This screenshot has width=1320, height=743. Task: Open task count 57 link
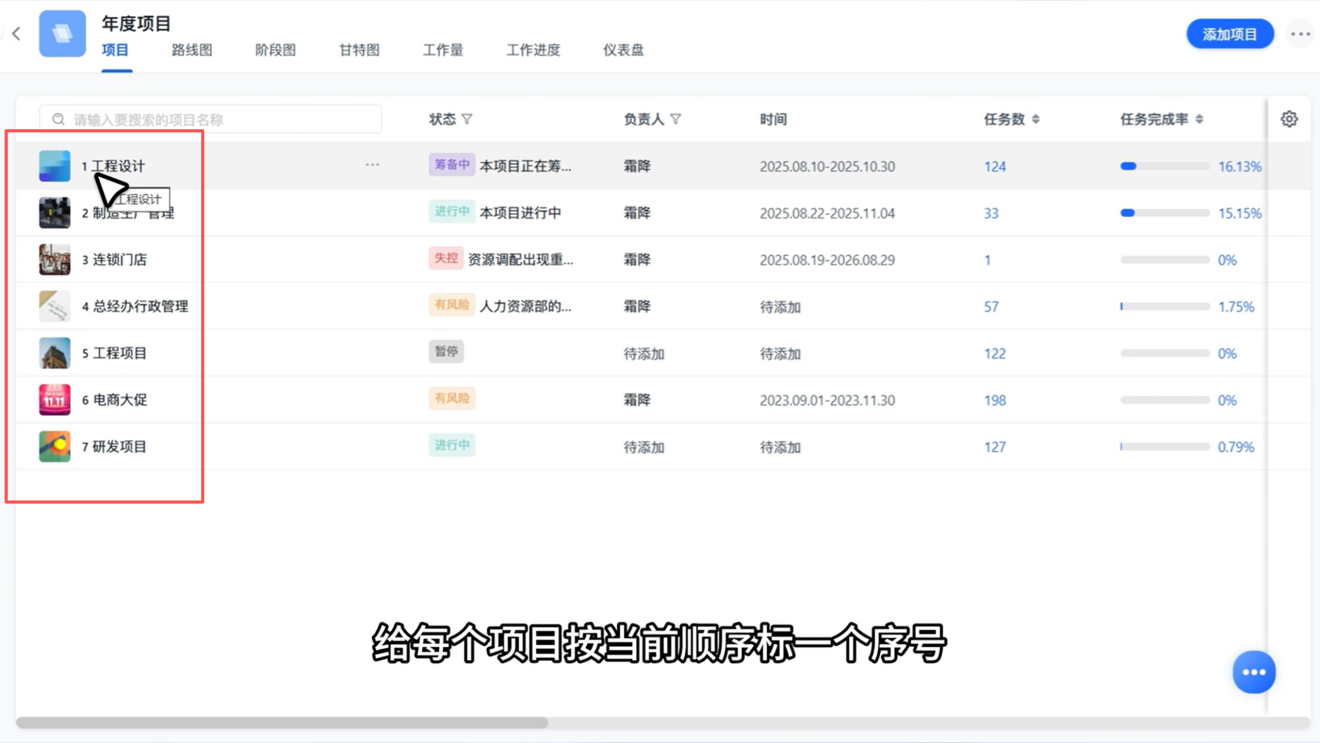(991, 306)
